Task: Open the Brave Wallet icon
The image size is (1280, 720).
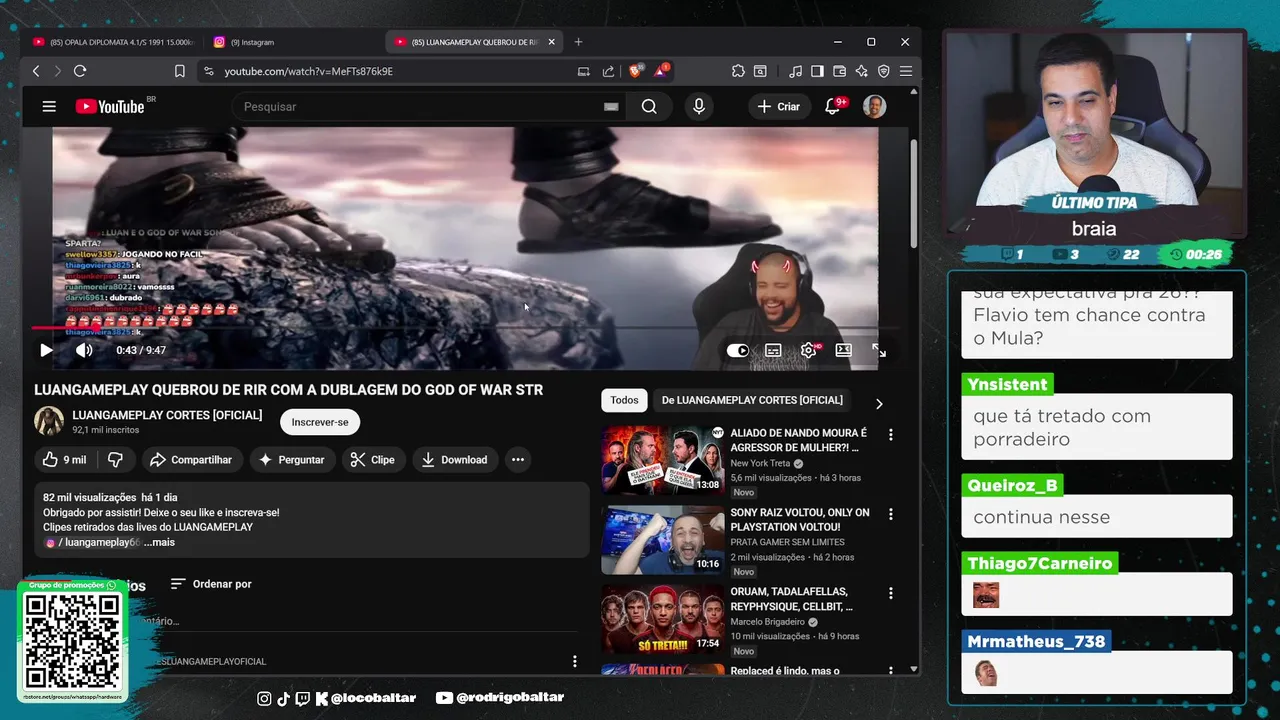Action: tap(839, 71)
